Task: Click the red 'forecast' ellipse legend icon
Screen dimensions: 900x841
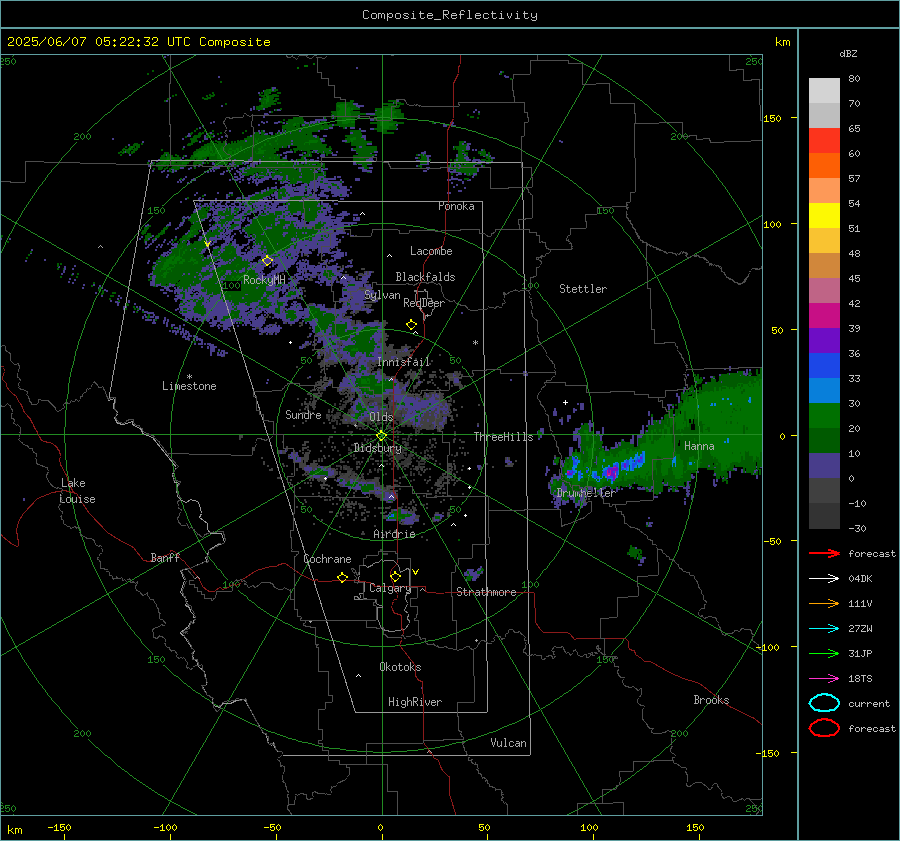Action: point(824,728)
